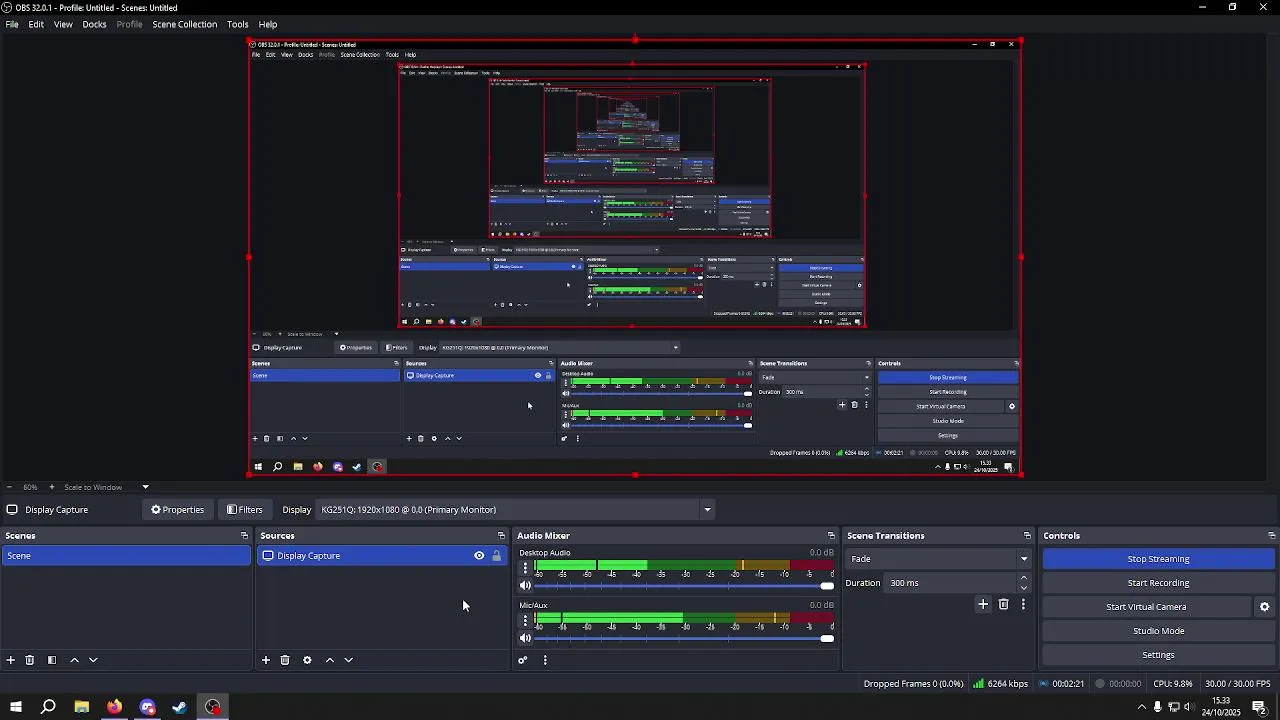The height and width of the screenshot is (720, 1280).
Task: Open Mic/Aux three-dot options
Action: click(x=525, y=621)
